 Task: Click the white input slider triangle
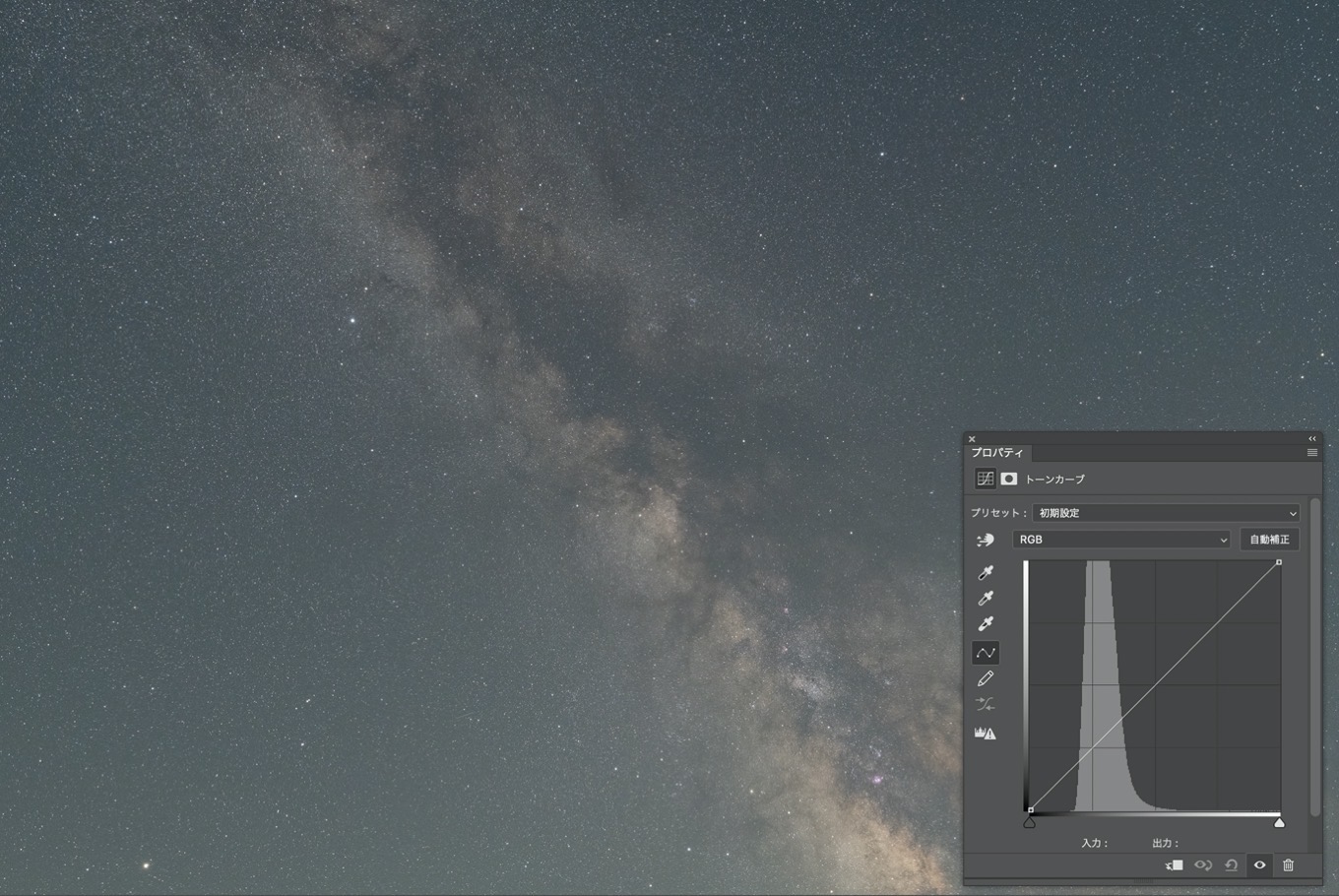[x=1279, y=822]
